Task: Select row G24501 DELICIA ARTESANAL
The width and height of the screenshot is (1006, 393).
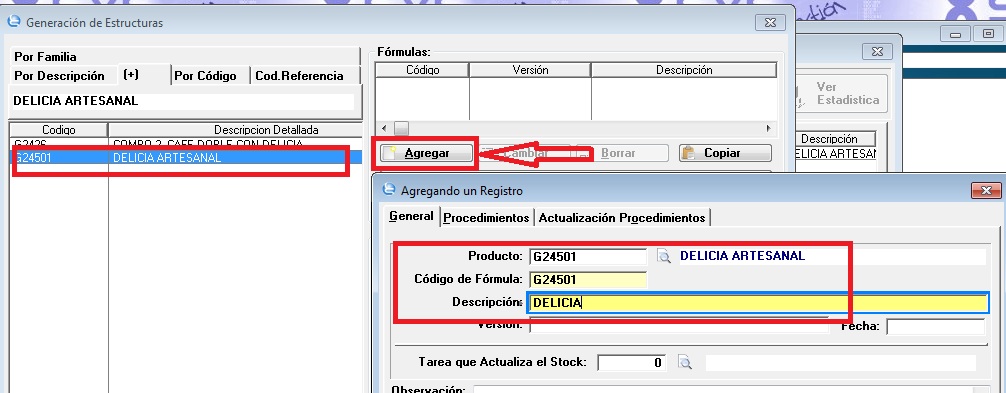Action: (x=186, y=158)
